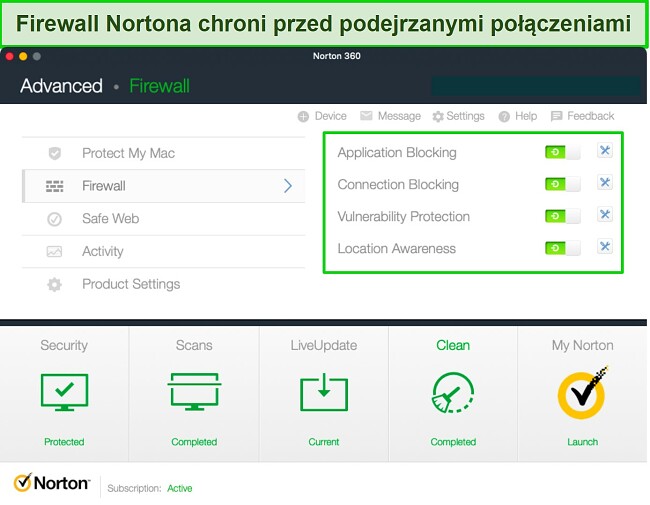Viewport: 650px width, 505px height.
Task: Click Launch under My Norton
Action: click(x=582, y=442)
